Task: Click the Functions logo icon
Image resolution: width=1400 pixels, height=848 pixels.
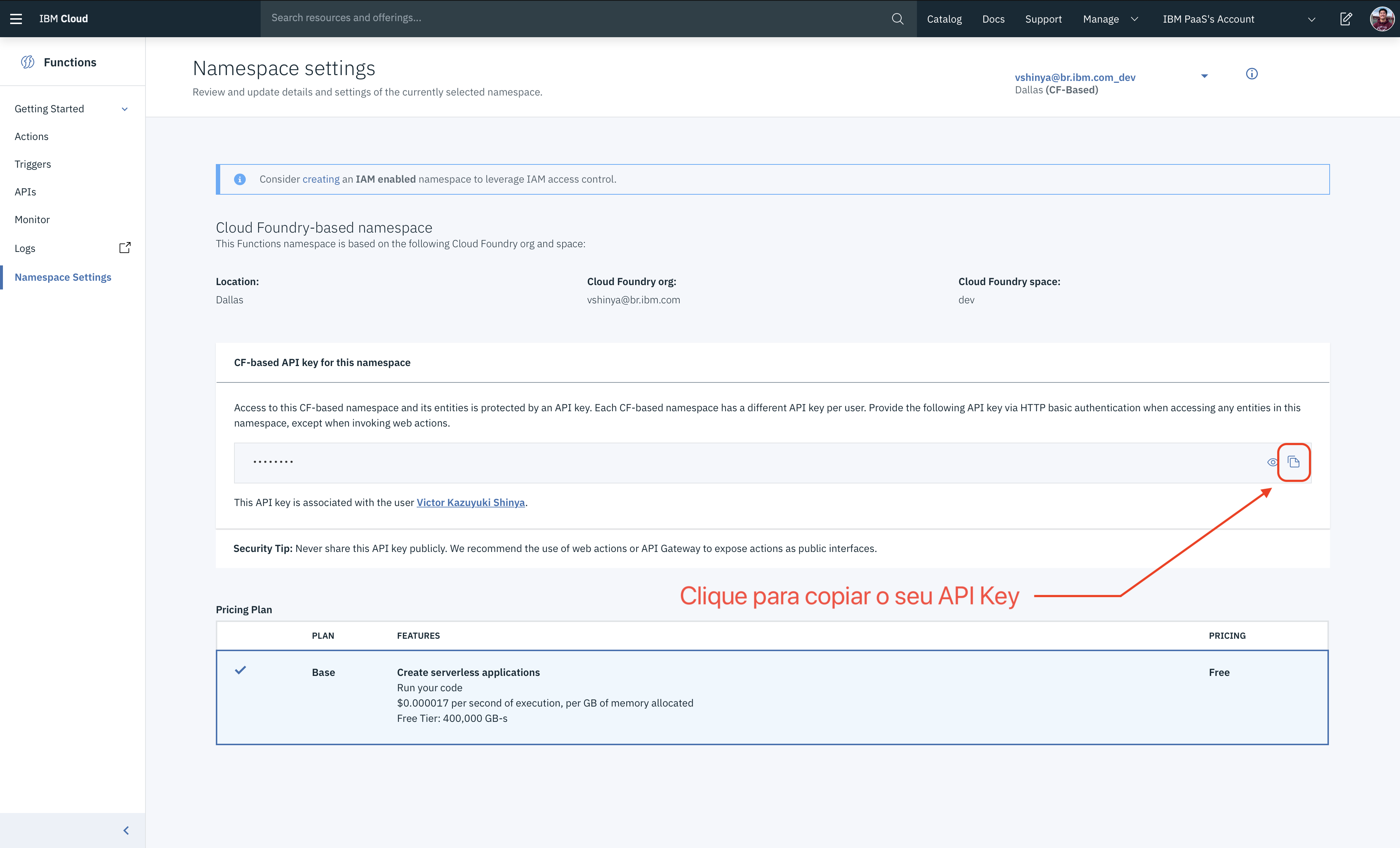Action: (x=27, y=62)
